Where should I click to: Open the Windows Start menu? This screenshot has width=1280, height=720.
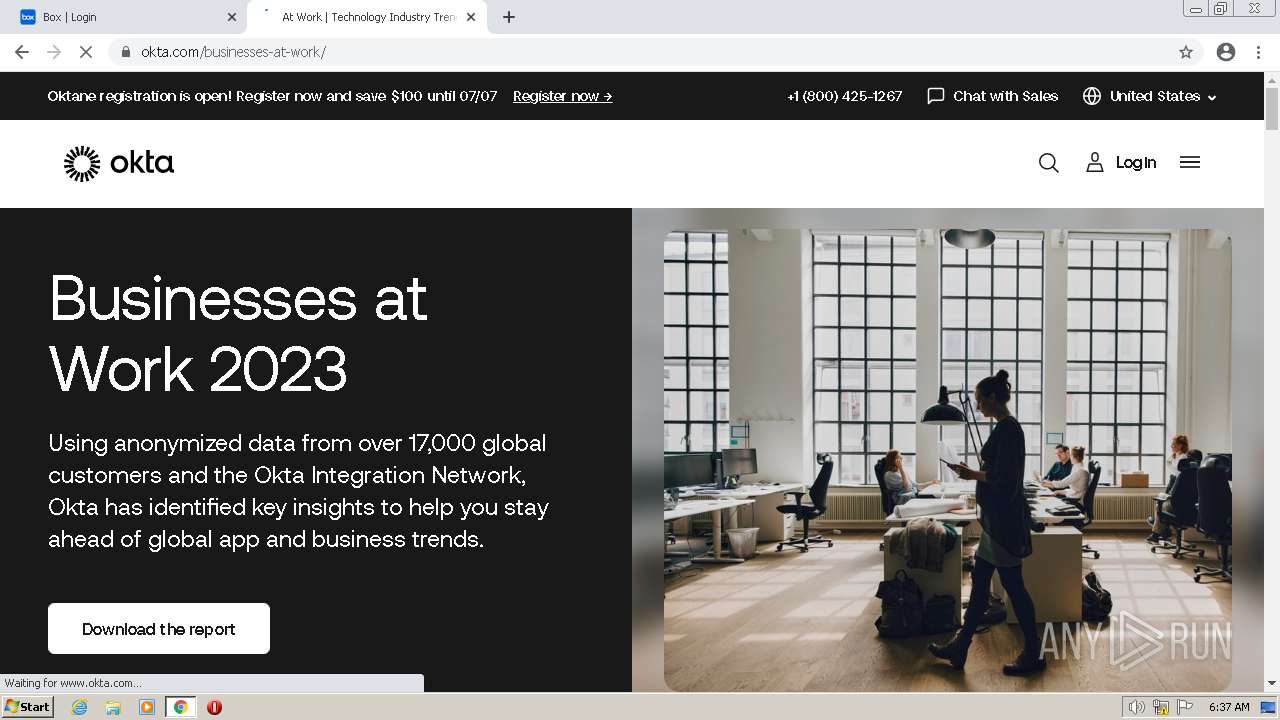point(27,707)
